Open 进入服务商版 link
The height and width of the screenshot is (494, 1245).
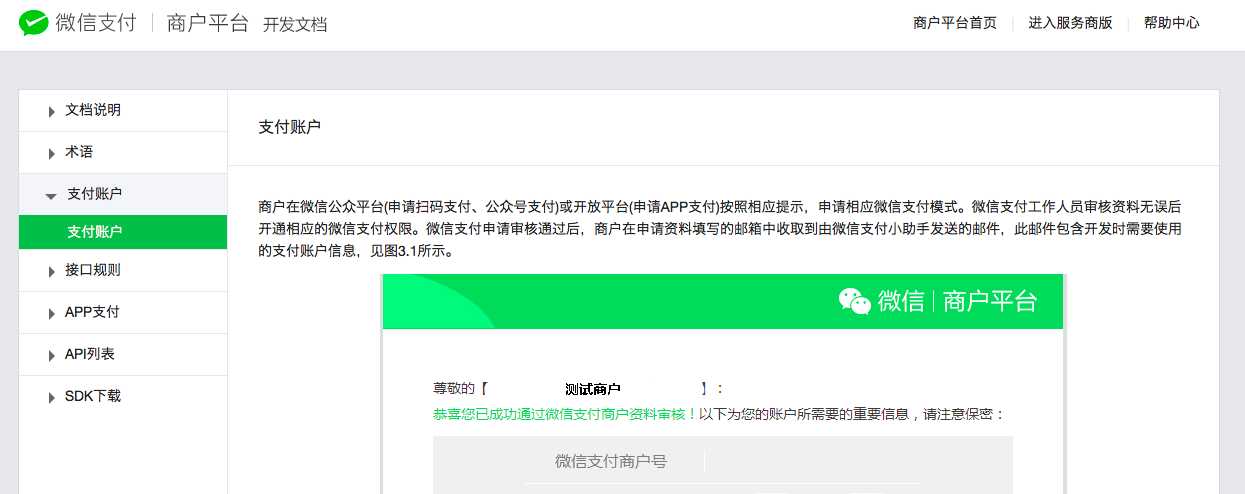pyautogui.click(x=1070, y=23)
